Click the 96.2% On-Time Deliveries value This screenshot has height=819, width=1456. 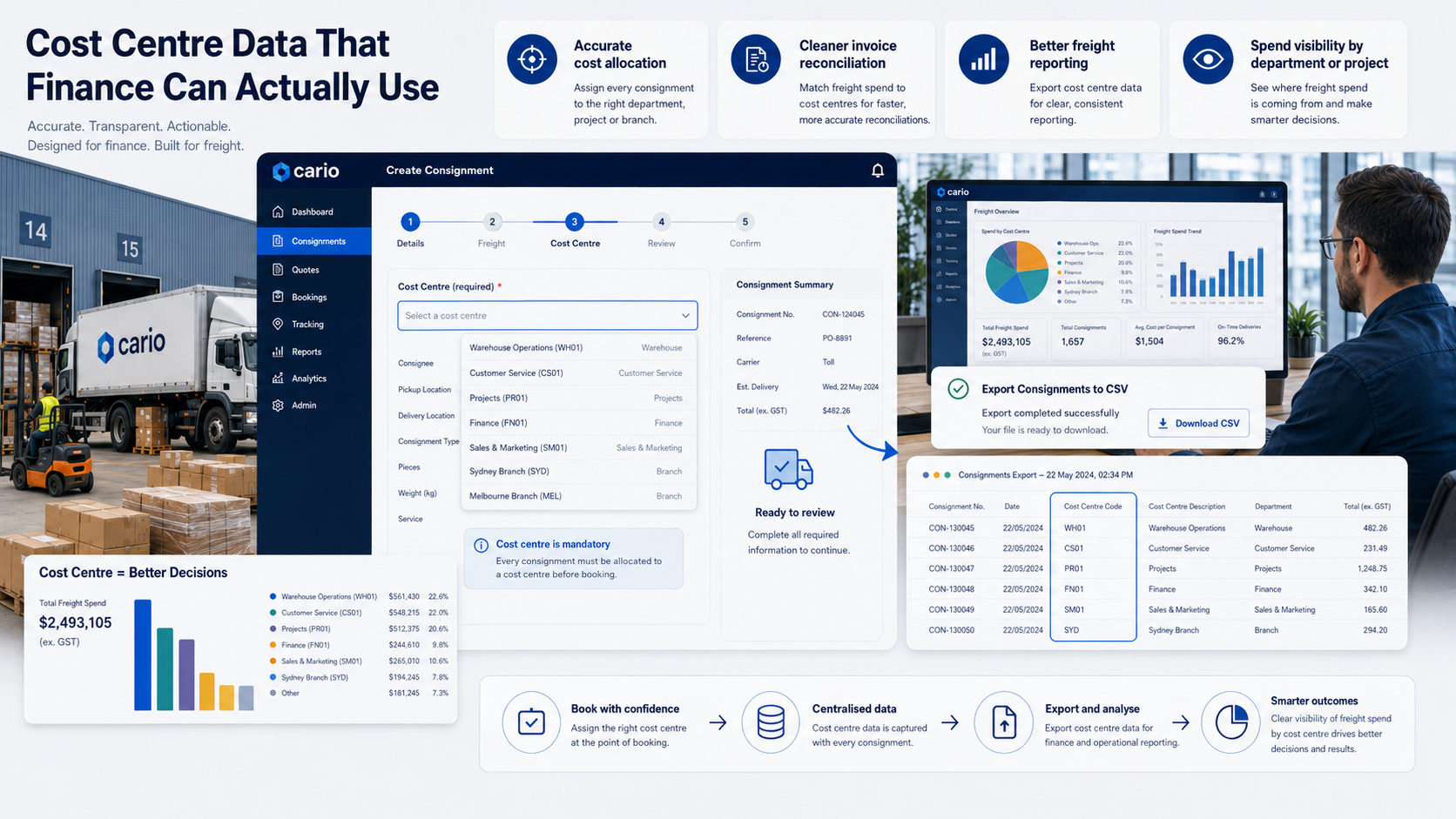click(x=1230, y=341)
